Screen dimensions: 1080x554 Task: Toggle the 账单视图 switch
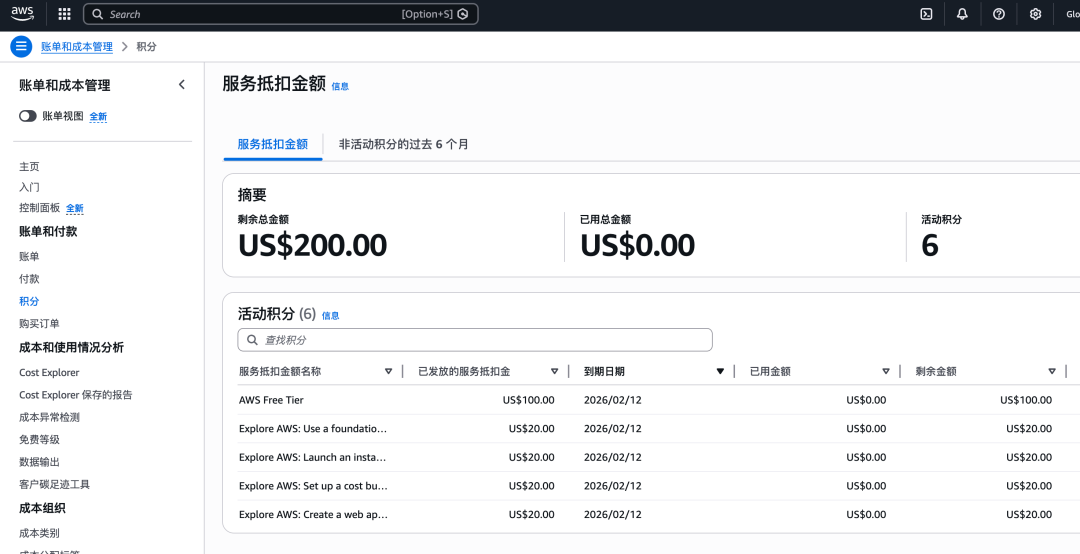[28, 116]
